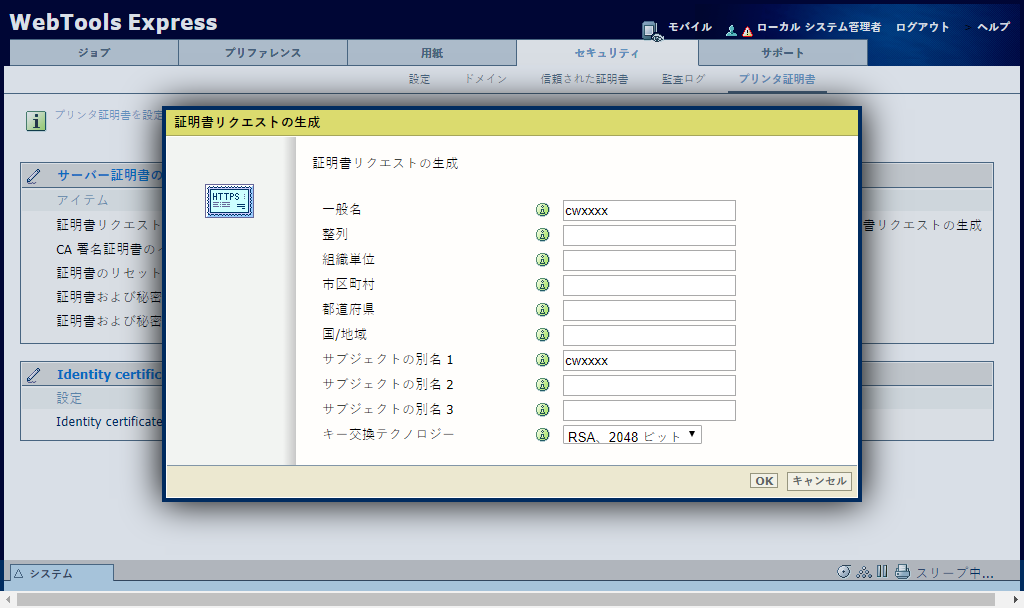
Task: Switch to the 用紙 tab
Action: point(432,53)
